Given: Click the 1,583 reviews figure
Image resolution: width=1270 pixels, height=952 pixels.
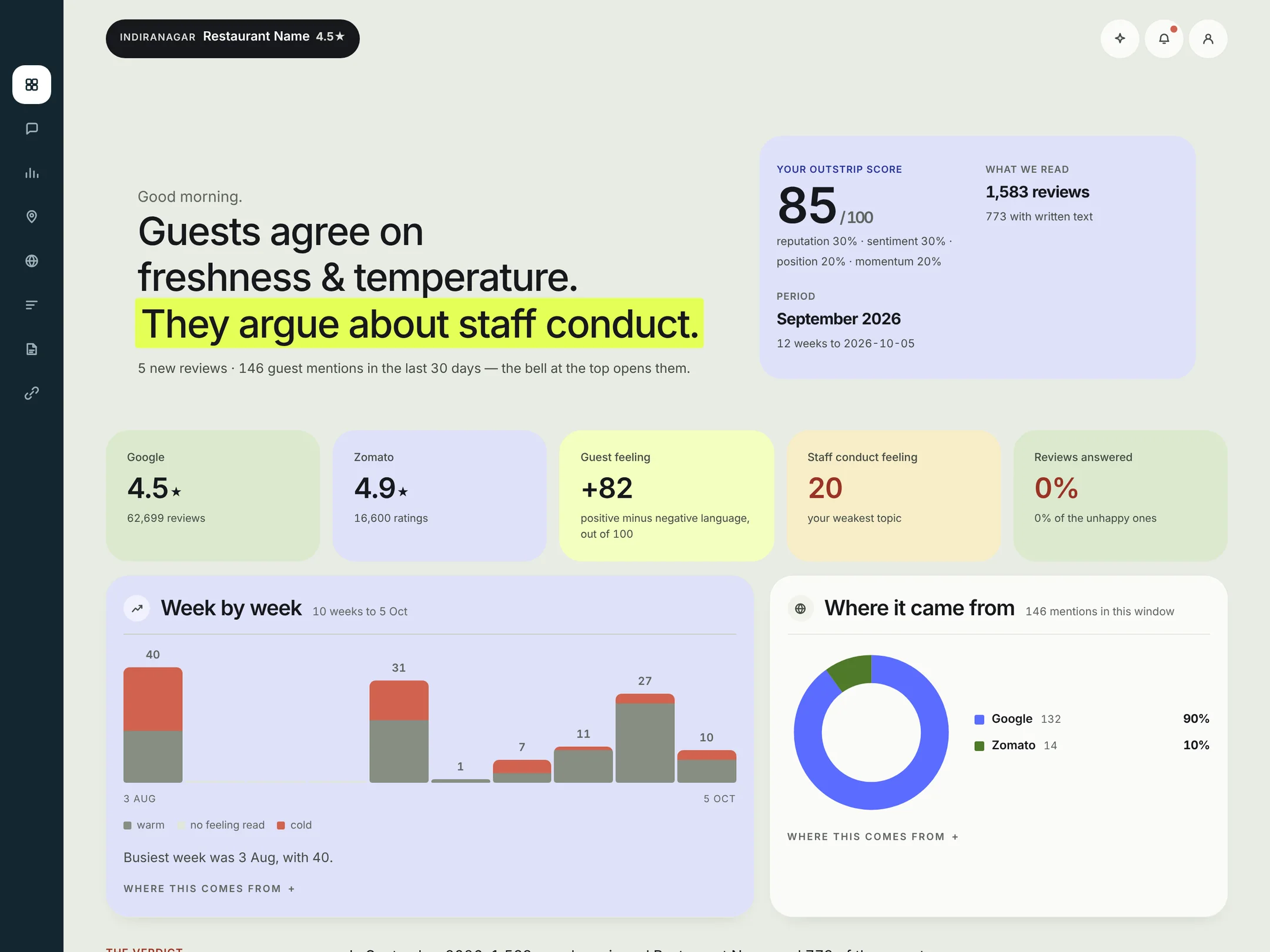Looking at the screenshot, I should tap(1037, 192).
